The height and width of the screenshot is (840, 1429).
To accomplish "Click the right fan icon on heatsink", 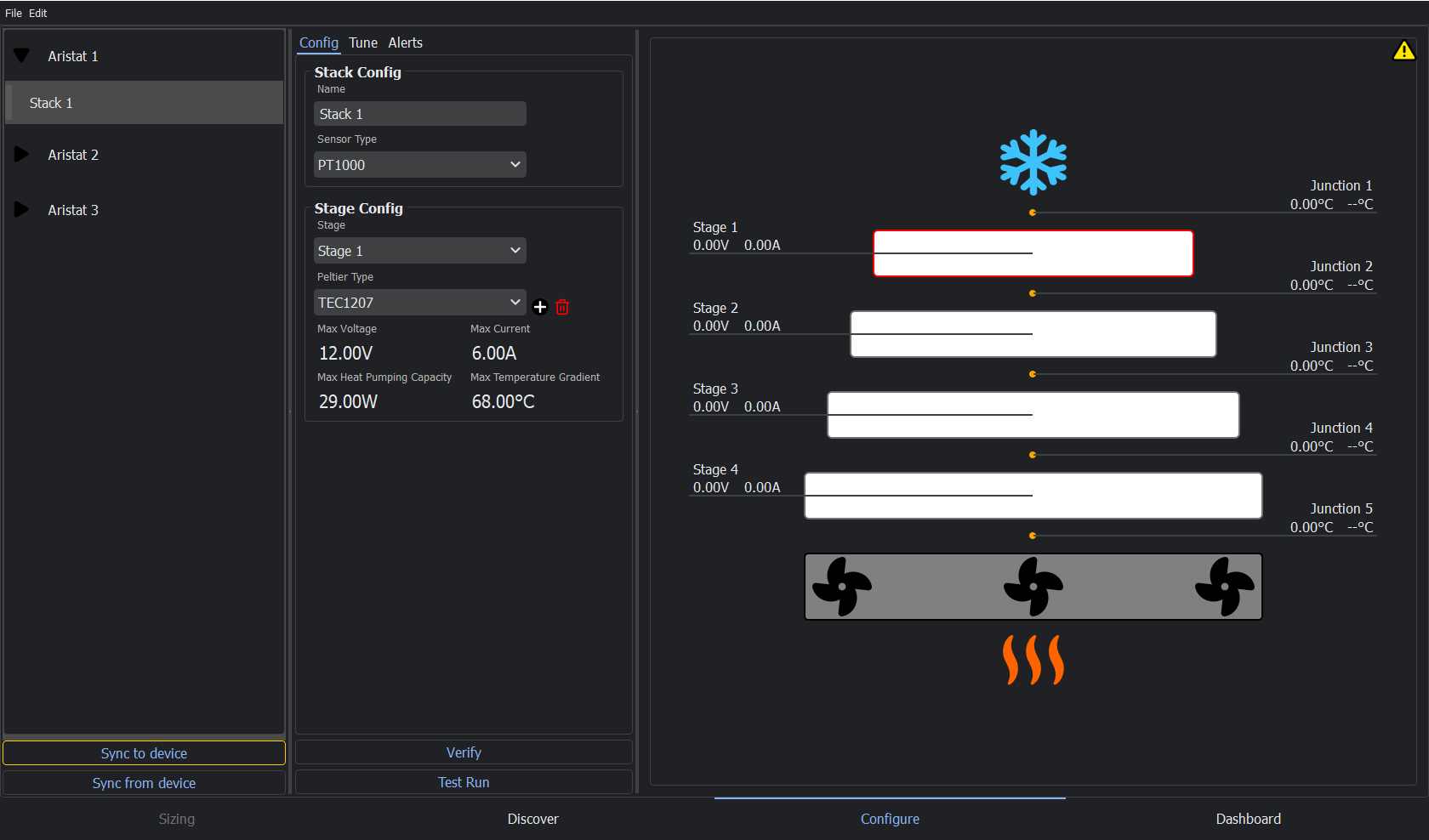I will (1224, 587).
